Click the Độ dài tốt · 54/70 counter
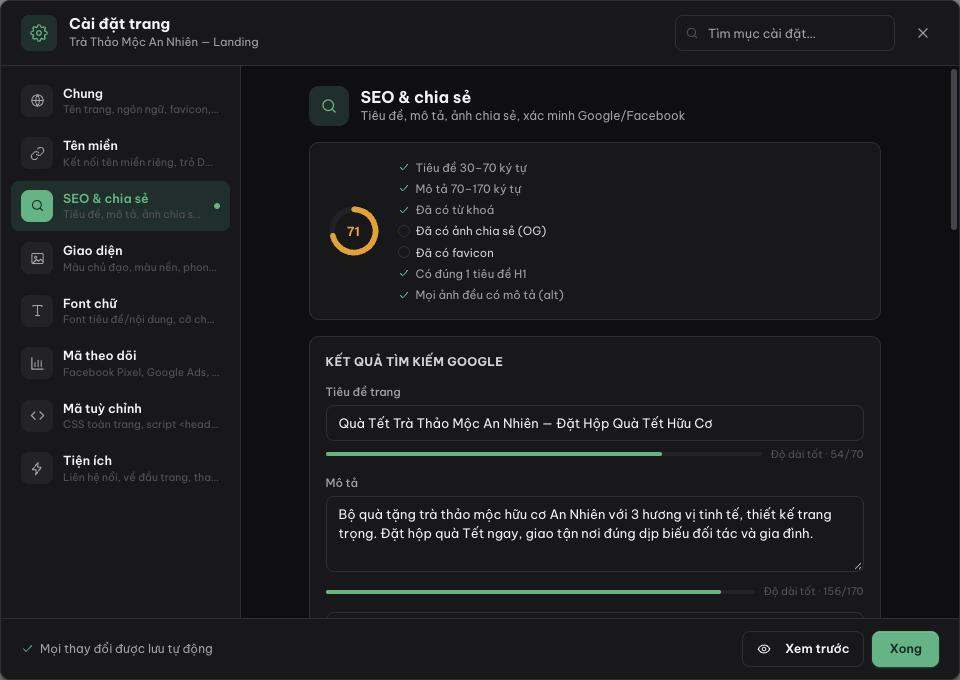 point(817,454)
